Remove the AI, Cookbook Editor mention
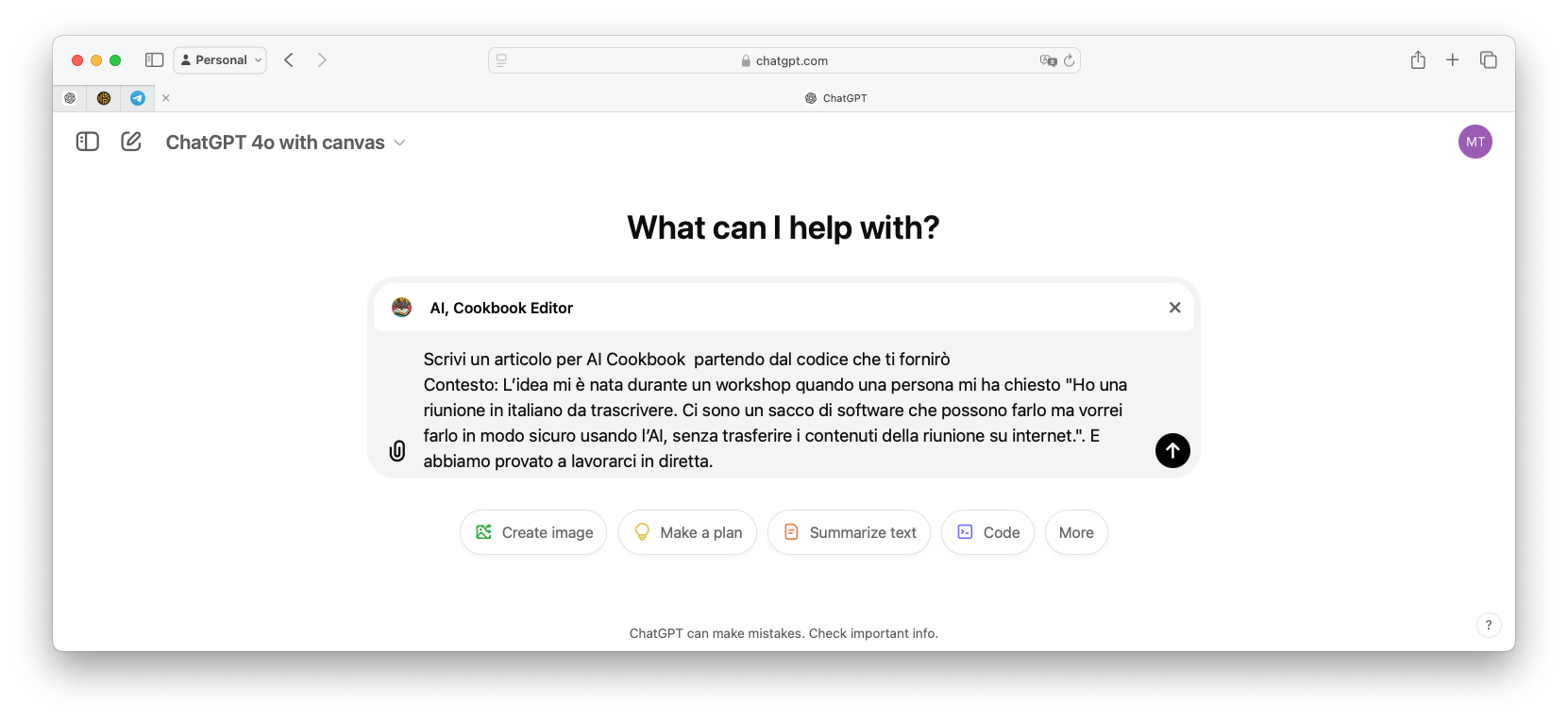The image size is (1568, 721). (x=1174, y=308)
